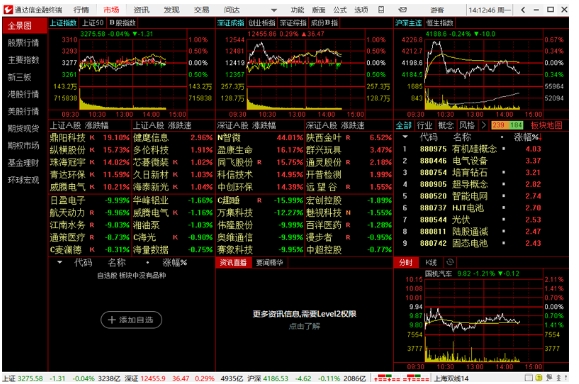Screen dimensions: 579x384
Task: Switch to the 创业板指 index tab
Action: click(262, 23)
